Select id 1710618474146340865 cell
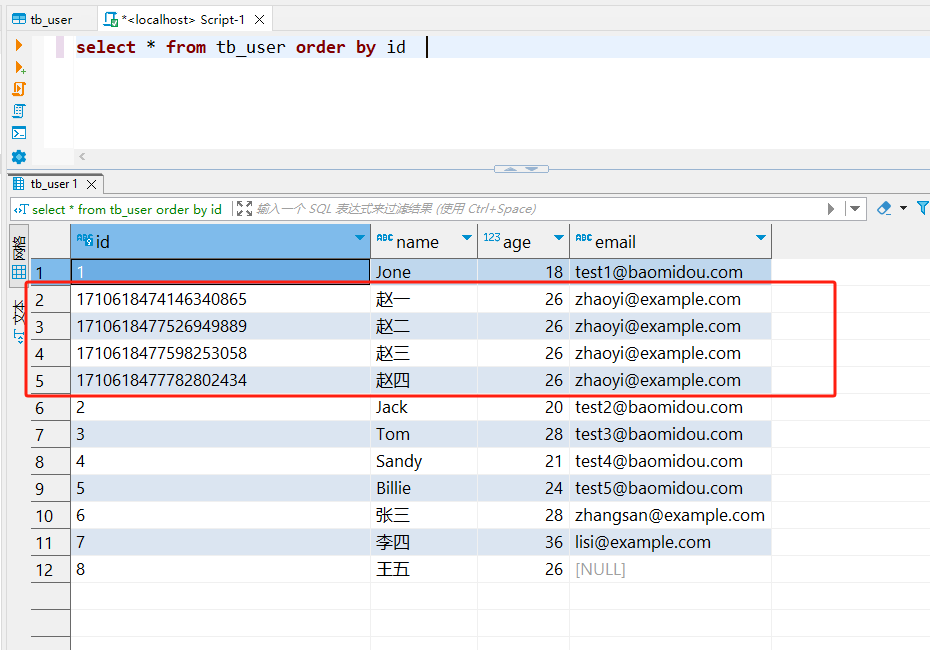 coord(220,299)
